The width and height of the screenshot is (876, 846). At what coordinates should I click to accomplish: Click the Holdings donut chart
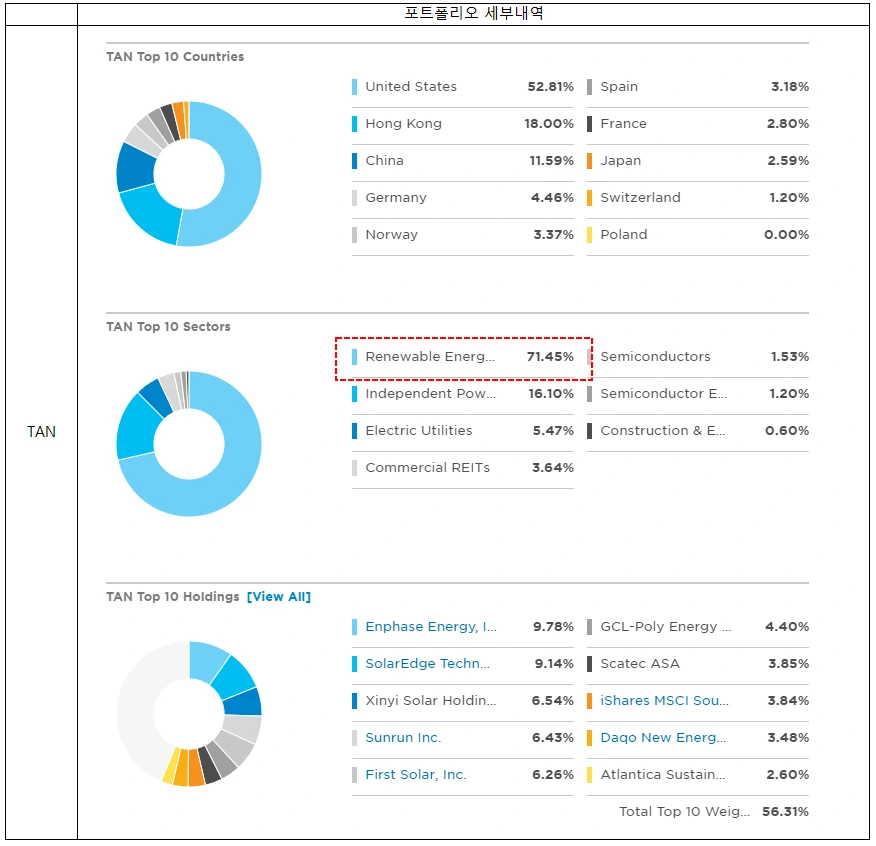[x=189, y=714]
